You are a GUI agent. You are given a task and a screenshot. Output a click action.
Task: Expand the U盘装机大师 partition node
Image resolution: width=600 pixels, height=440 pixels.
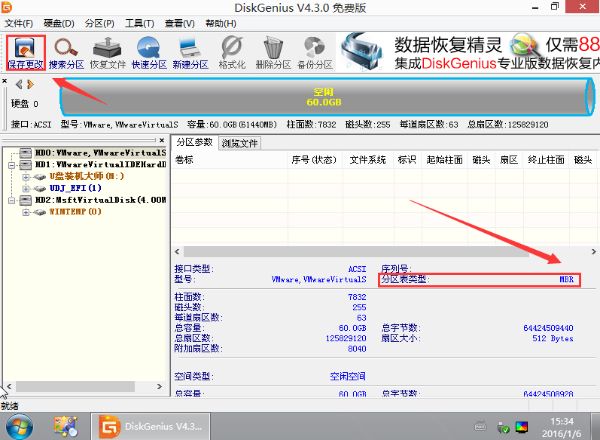26,177
